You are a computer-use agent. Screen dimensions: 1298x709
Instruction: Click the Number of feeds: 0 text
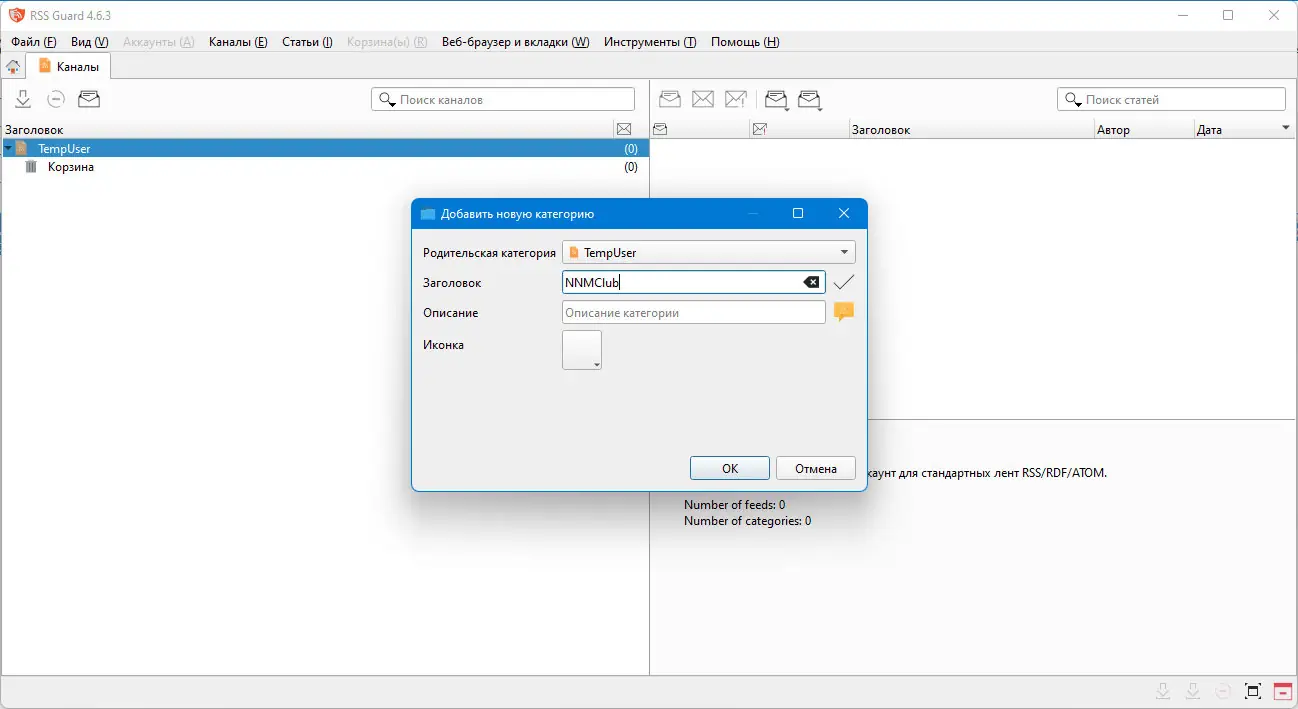click(734, 505)
